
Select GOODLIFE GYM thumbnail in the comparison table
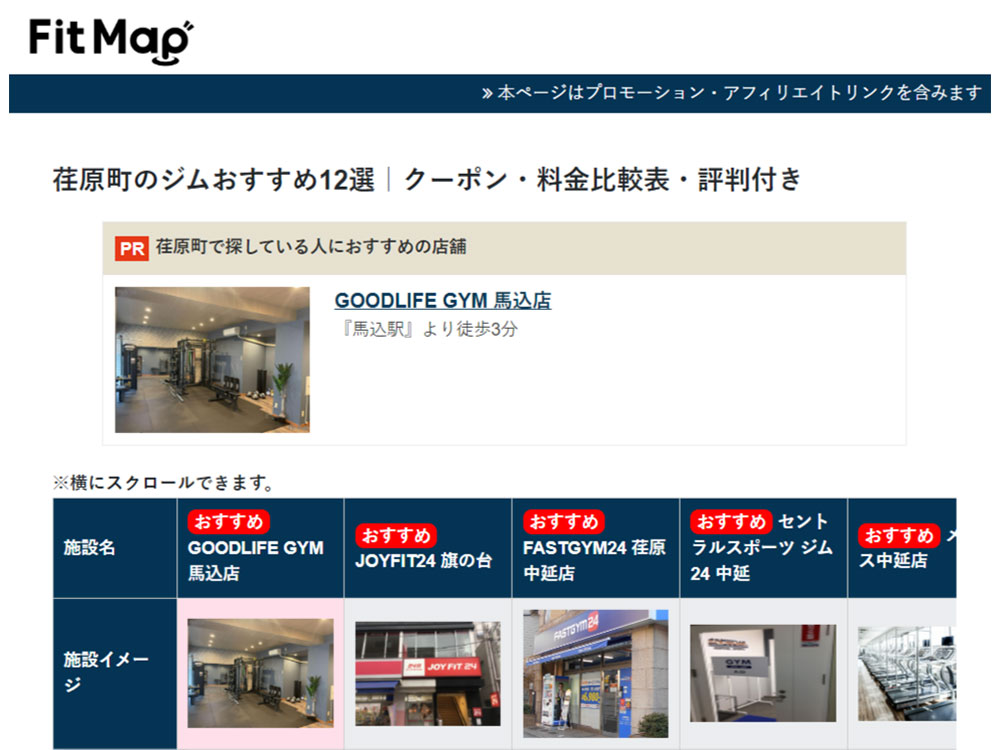click(x=260, y=673)
